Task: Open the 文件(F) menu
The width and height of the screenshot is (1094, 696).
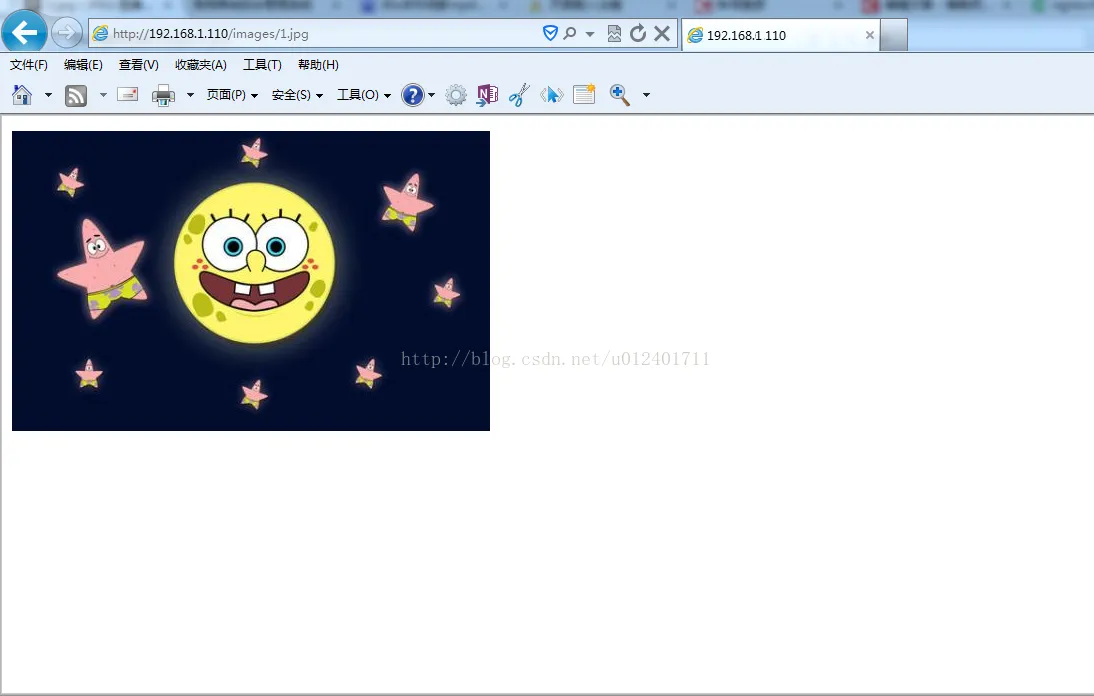Action: click(x=29, y=65)
